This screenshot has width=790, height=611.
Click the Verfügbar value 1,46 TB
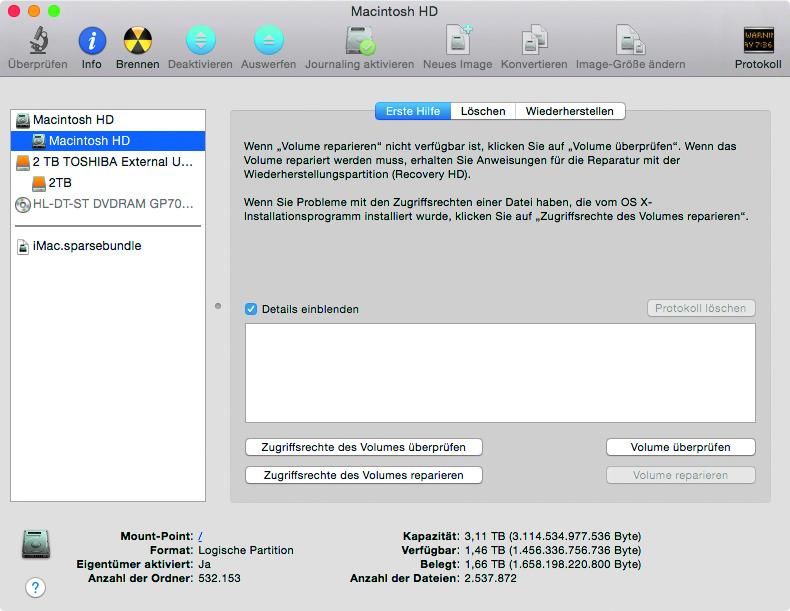(x=553, y=551)
